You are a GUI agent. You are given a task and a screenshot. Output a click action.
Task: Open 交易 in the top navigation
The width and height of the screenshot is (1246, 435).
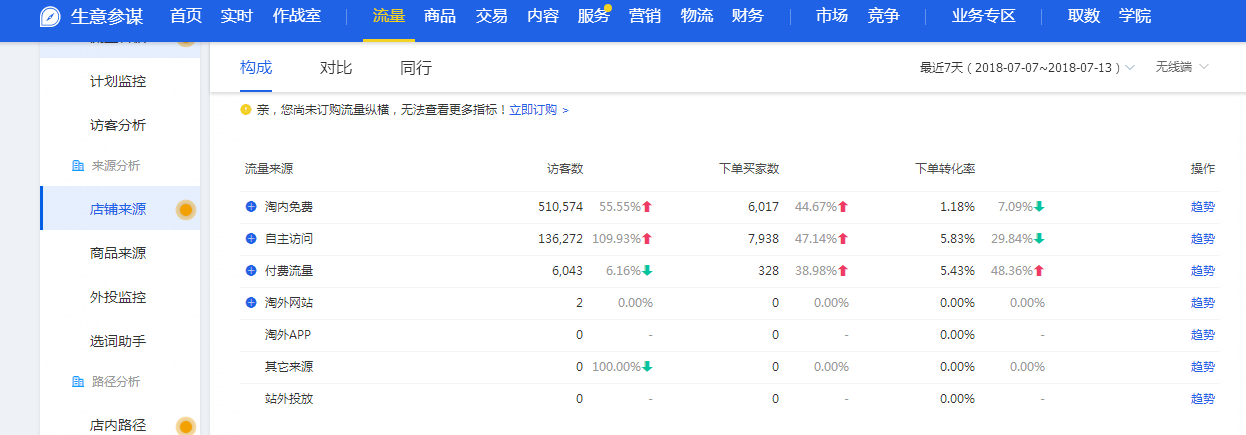point(491,16)
